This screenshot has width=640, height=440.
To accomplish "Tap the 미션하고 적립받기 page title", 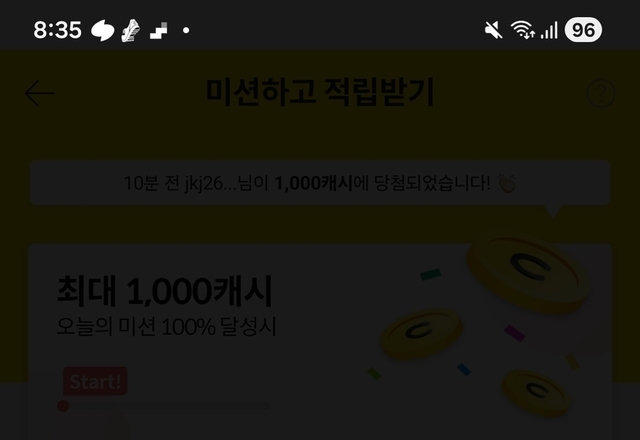I will click(320, 92).
